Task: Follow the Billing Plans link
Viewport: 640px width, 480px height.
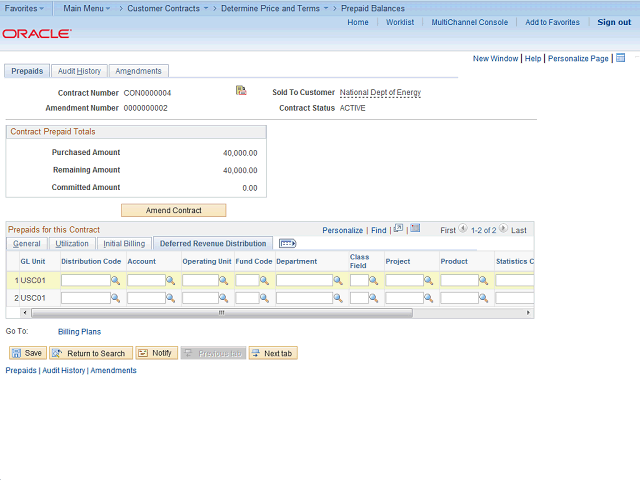Action: point(79,331)
